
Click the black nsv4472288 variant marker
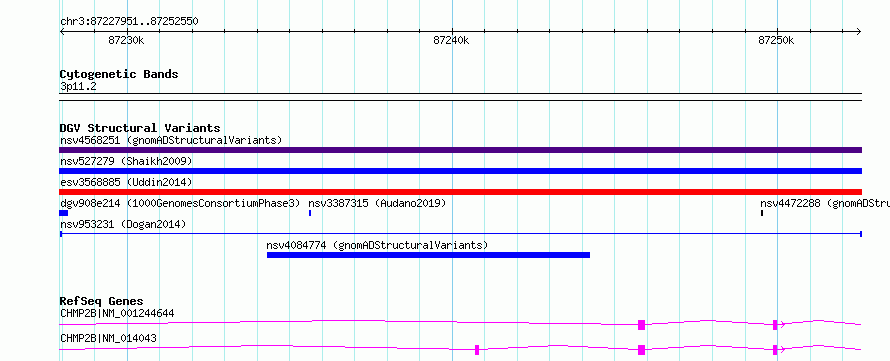[x=762, y=213]
